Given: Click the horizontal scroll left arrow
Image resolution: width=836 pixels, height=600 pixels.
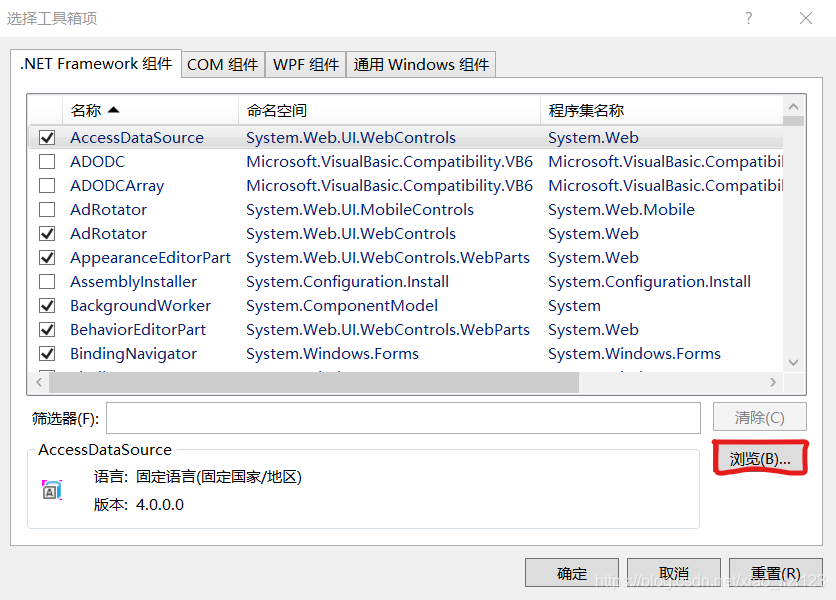Looking at the screenshot, I should 39,382.
